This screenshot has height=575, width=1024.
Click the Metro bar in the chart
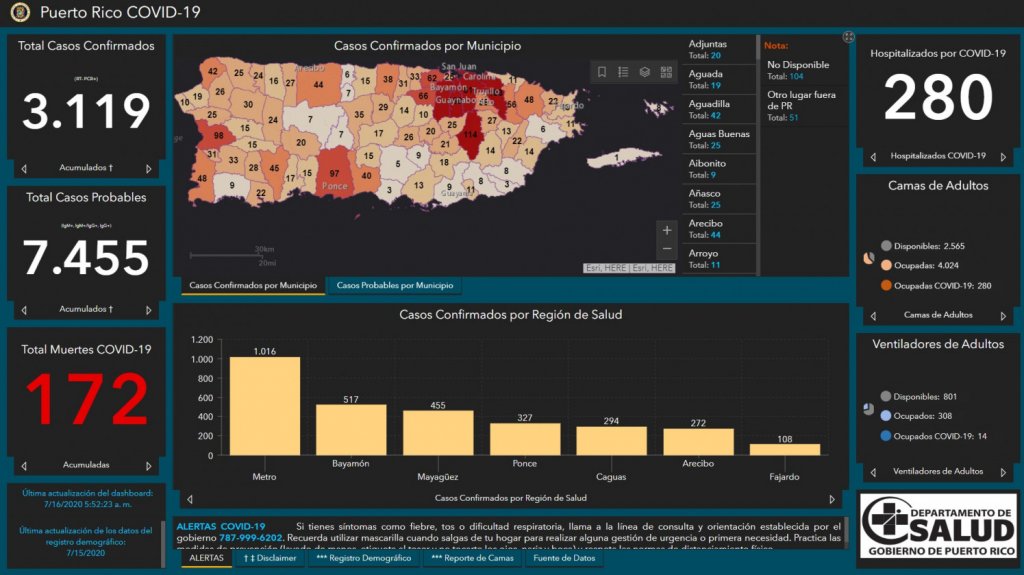click(x=264, y=406)
